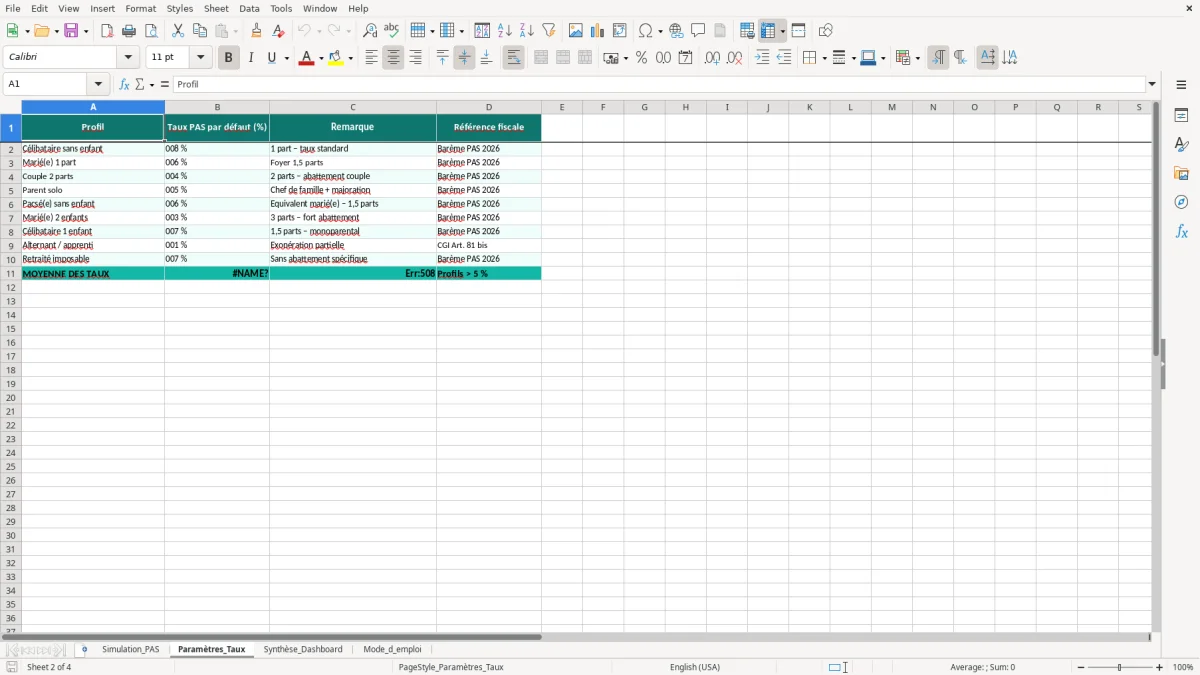The image size is (1200, 675).
Task: Select column B header
Action: 217,107
